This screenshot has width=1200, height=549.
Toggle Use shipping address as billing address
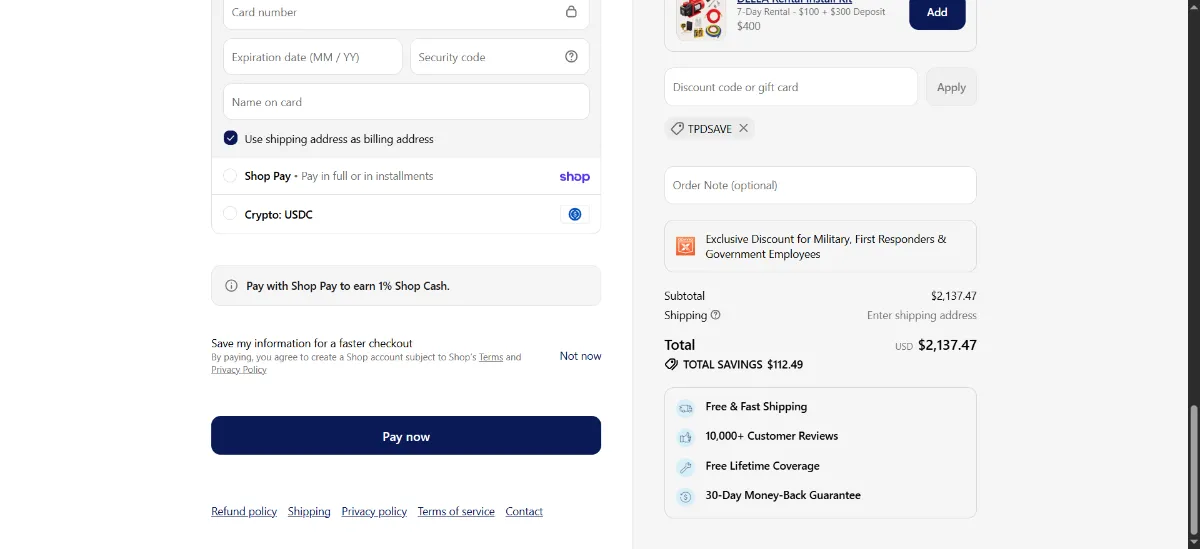(231, 139)
